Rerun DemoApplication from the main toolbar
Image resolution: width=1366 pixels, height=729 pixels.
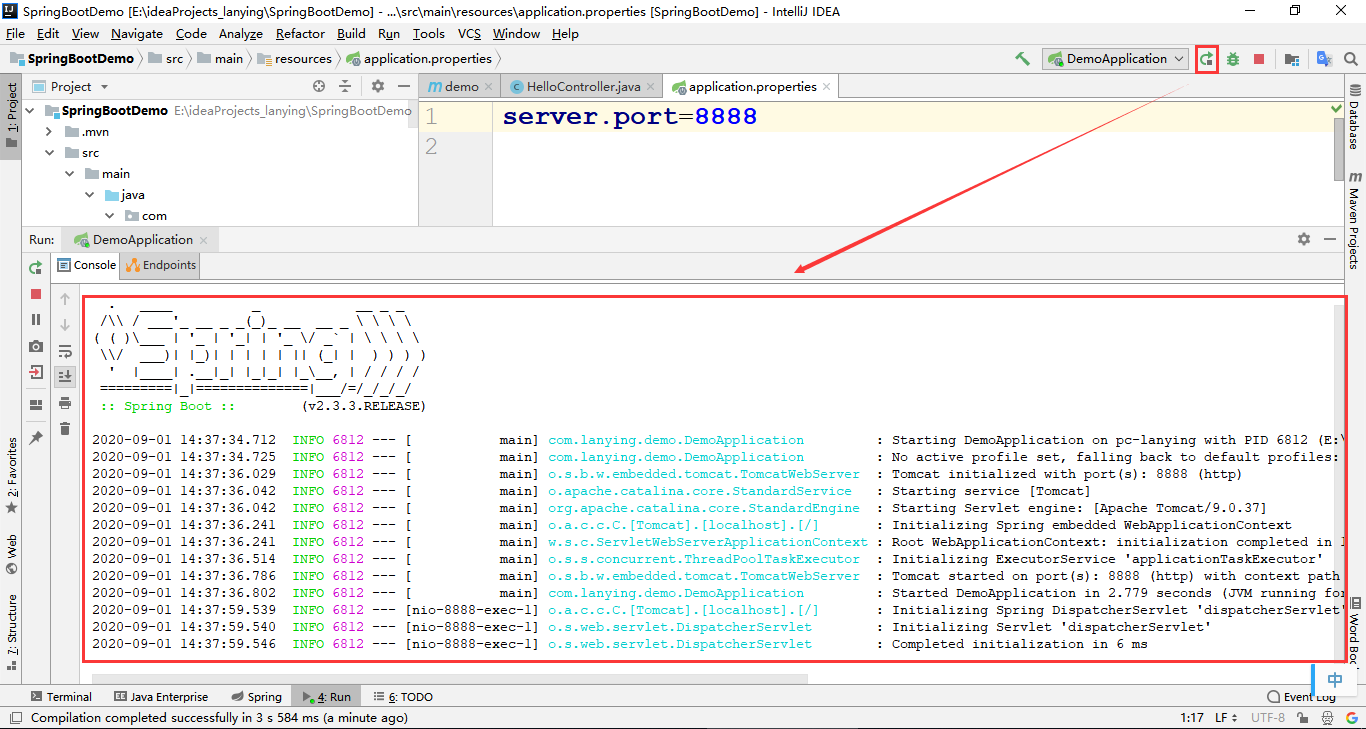pyautogui.click(x=1207, y=59)
